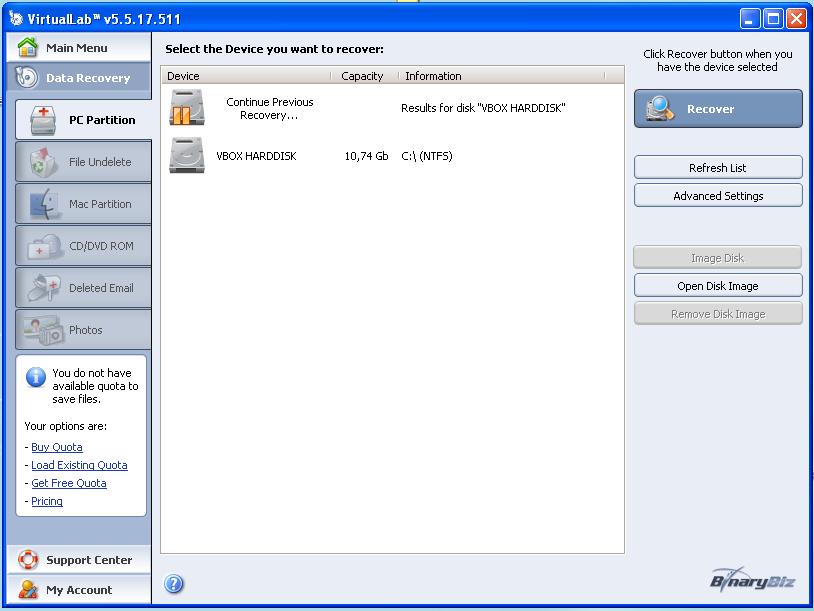Open the My Account section
Viewport: 814px width, 611px height.
click(79, 590)
